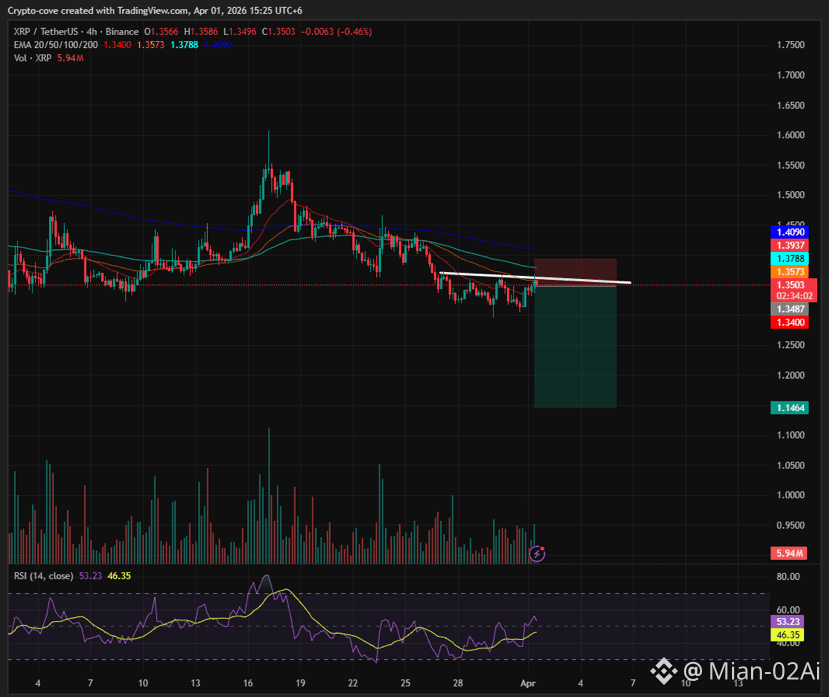Select the XRP / TetherUS symbol title
This screenshot has width=829, height=697.
pos(46,32)
